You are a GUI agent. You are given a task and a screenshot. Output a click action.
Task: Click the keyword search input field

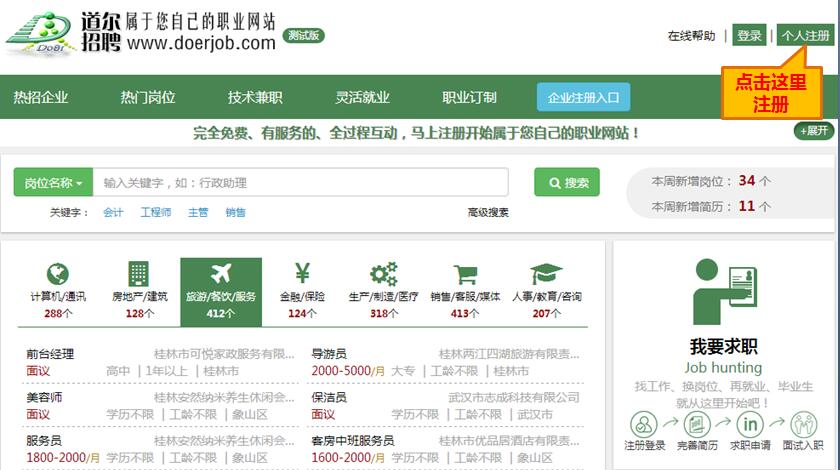300,183
